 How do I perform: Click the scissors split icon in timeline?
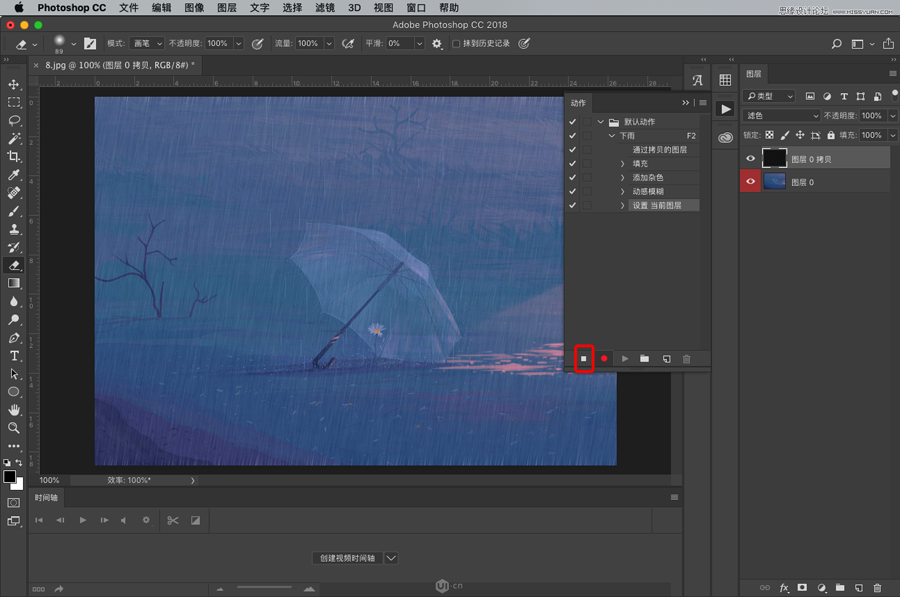click(x=172, y=520)
